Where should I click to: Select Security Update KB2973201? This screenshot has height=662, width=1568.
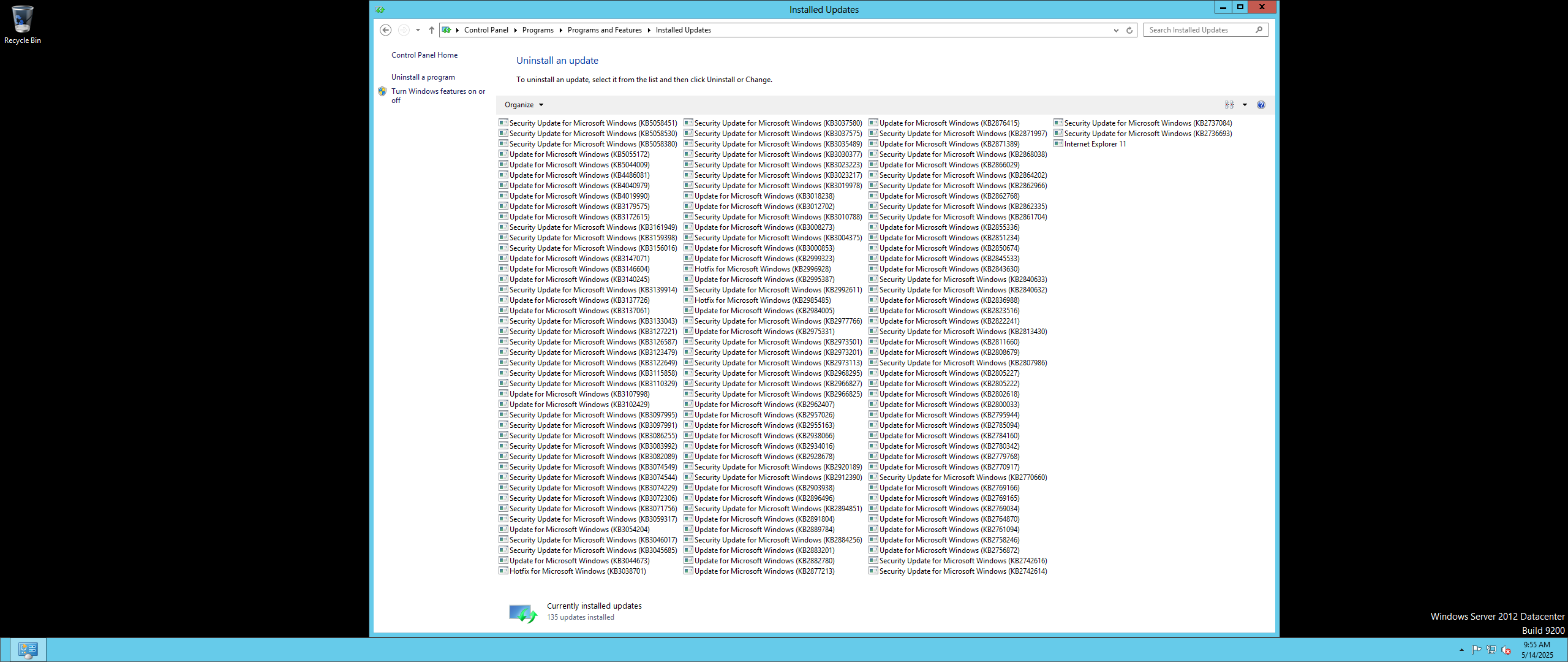point(773,352)
